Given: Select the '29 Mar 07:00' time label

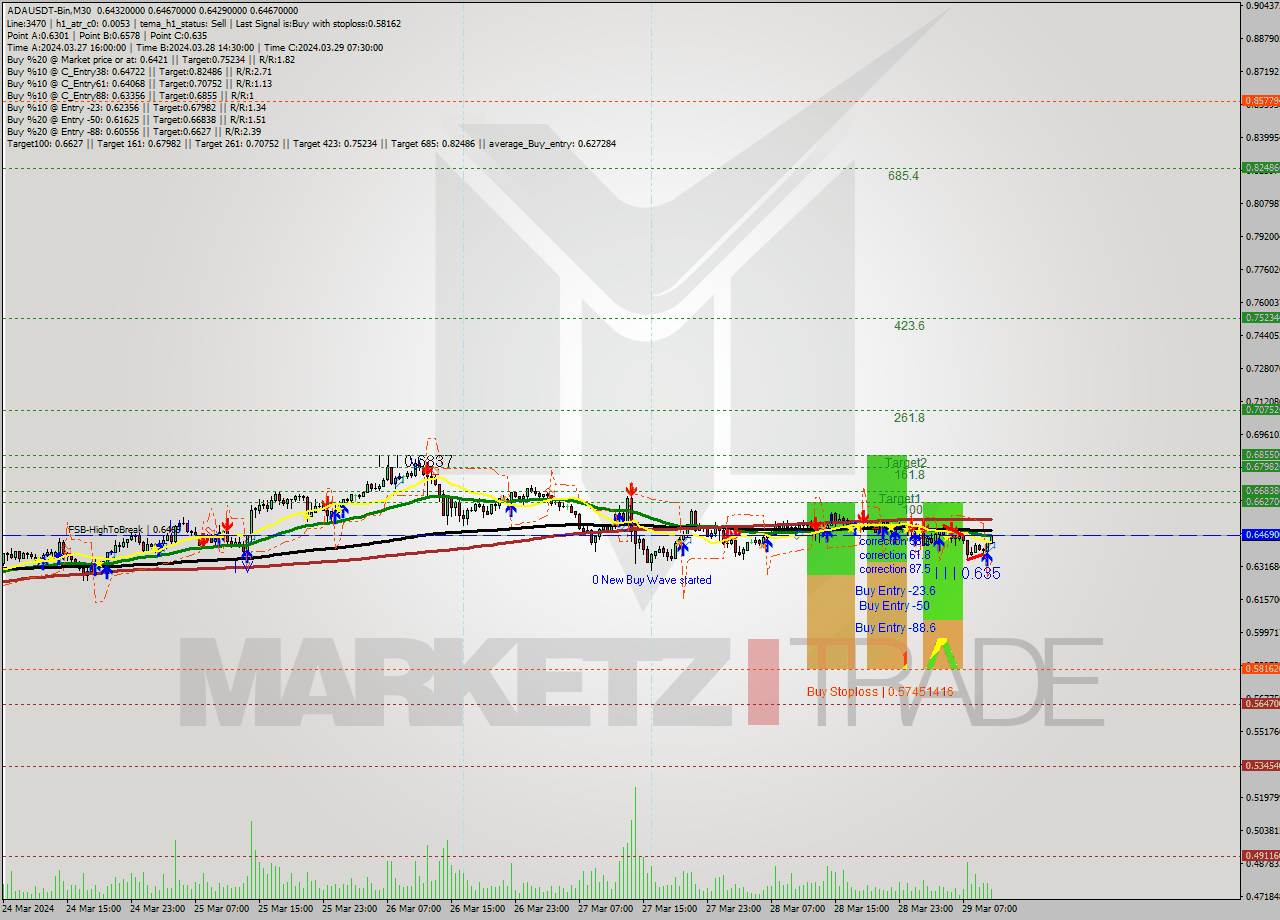Looking at the screenshot, I should (x=989, y=909).
